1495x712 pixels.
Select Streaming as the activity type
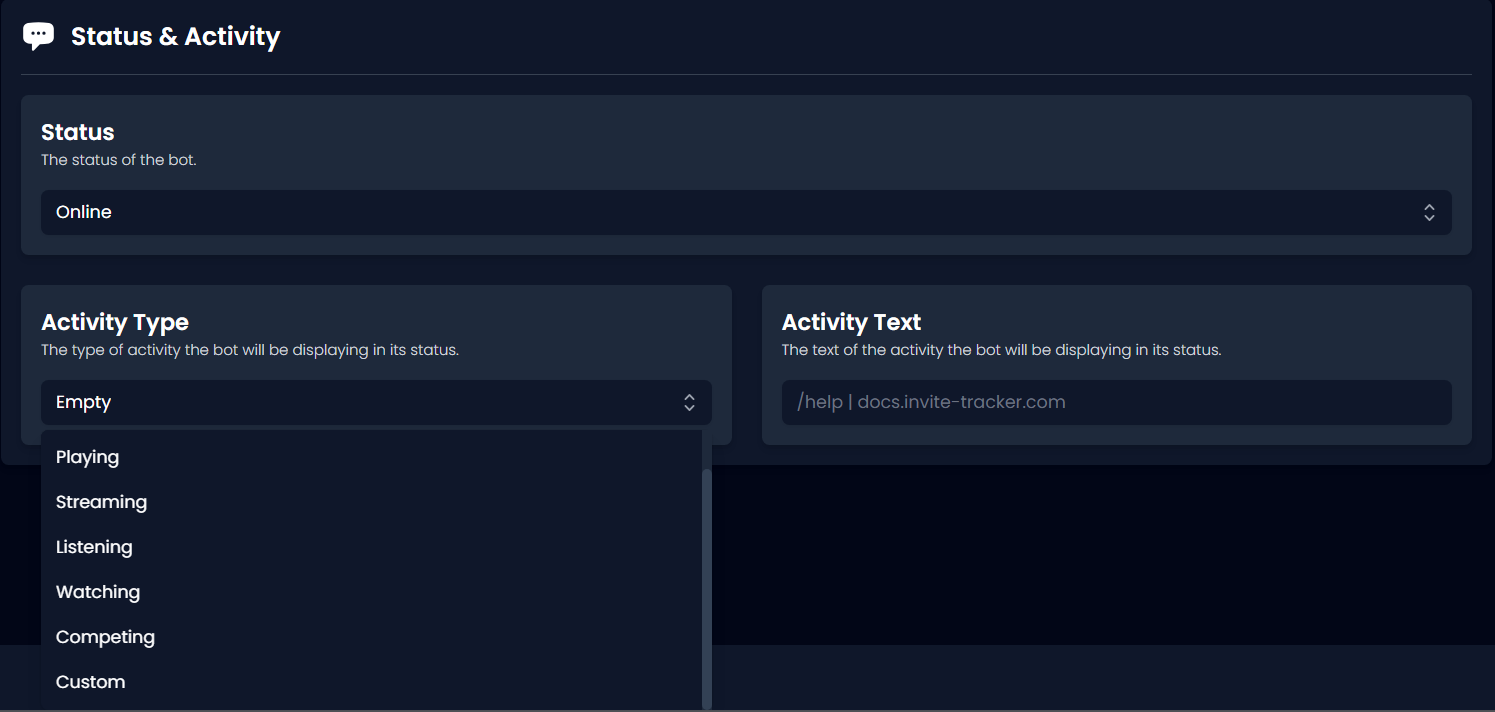click(101, 502)
